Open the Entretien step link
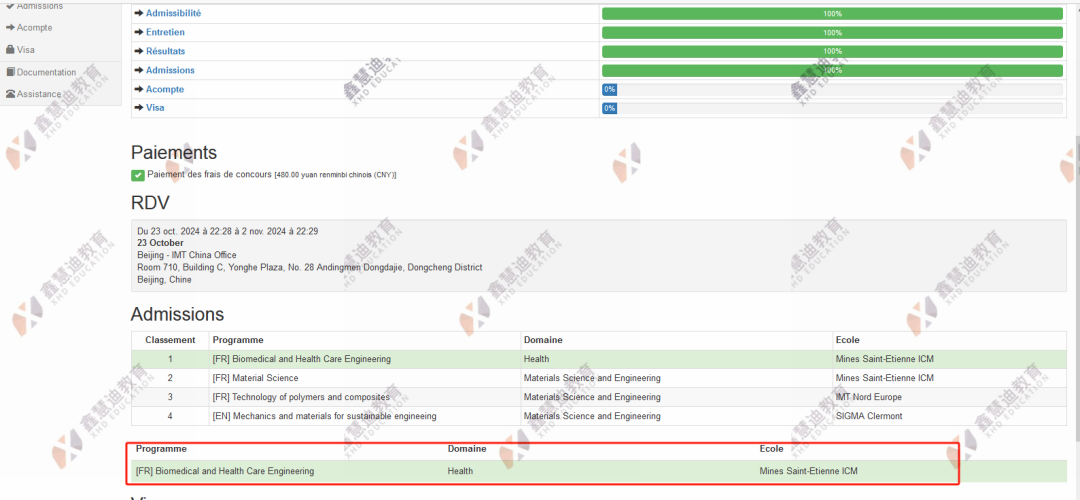 click(x=165, y=32)
